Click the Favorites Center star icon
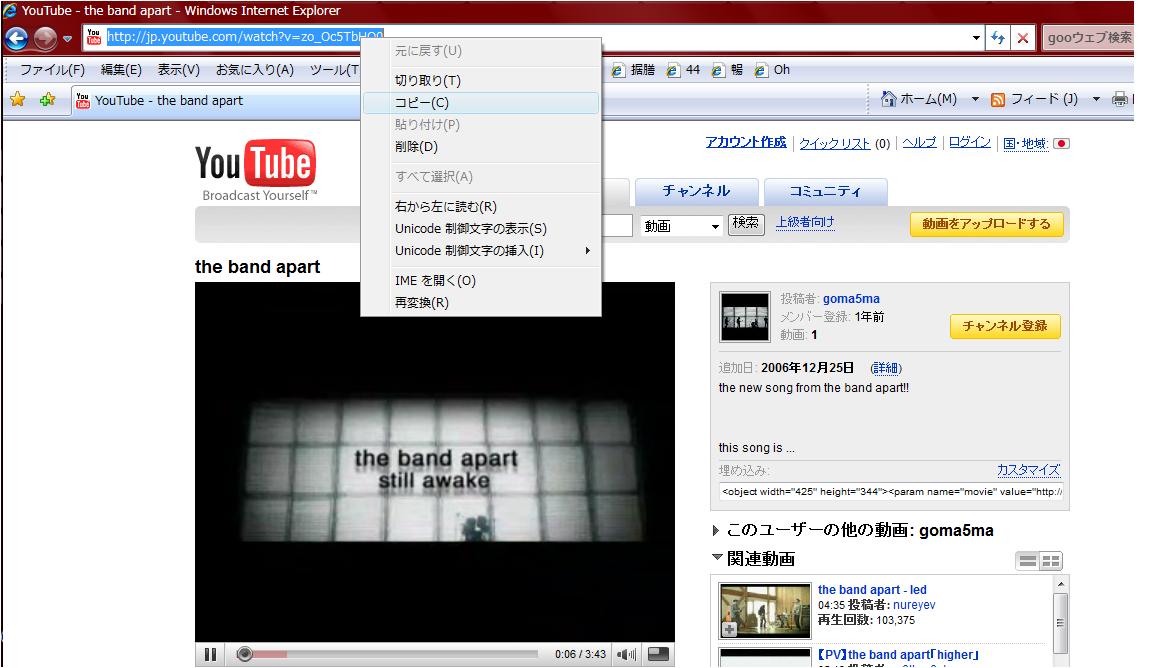The image size is (1149, 668). click(18, 100)
